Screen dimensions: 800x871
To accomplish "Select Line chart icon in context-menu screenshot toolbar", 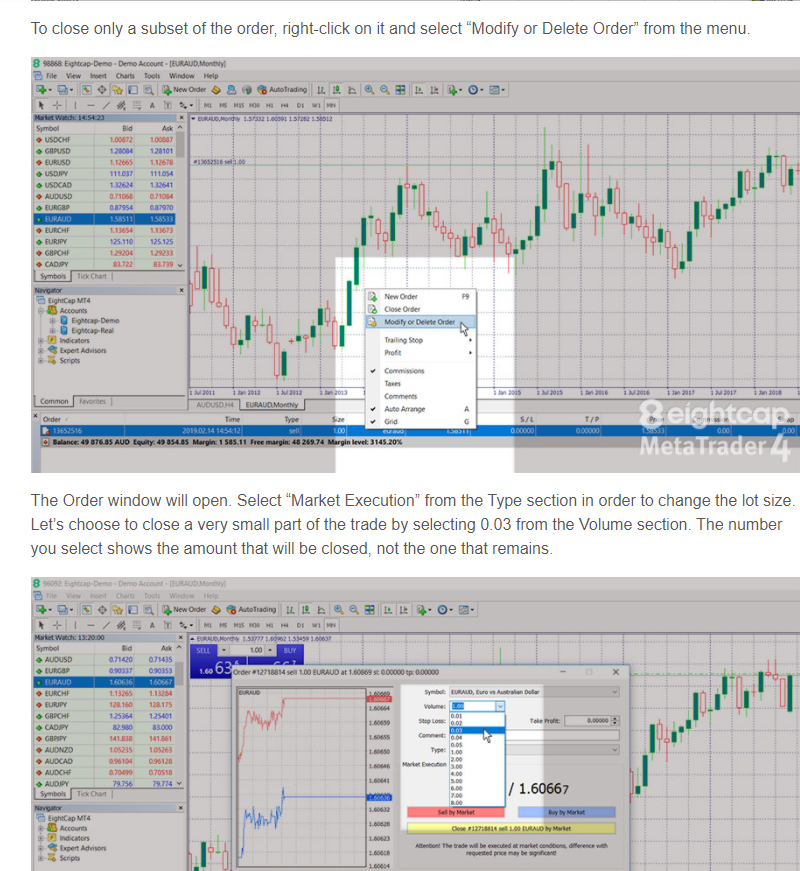I will click(352, 89).
